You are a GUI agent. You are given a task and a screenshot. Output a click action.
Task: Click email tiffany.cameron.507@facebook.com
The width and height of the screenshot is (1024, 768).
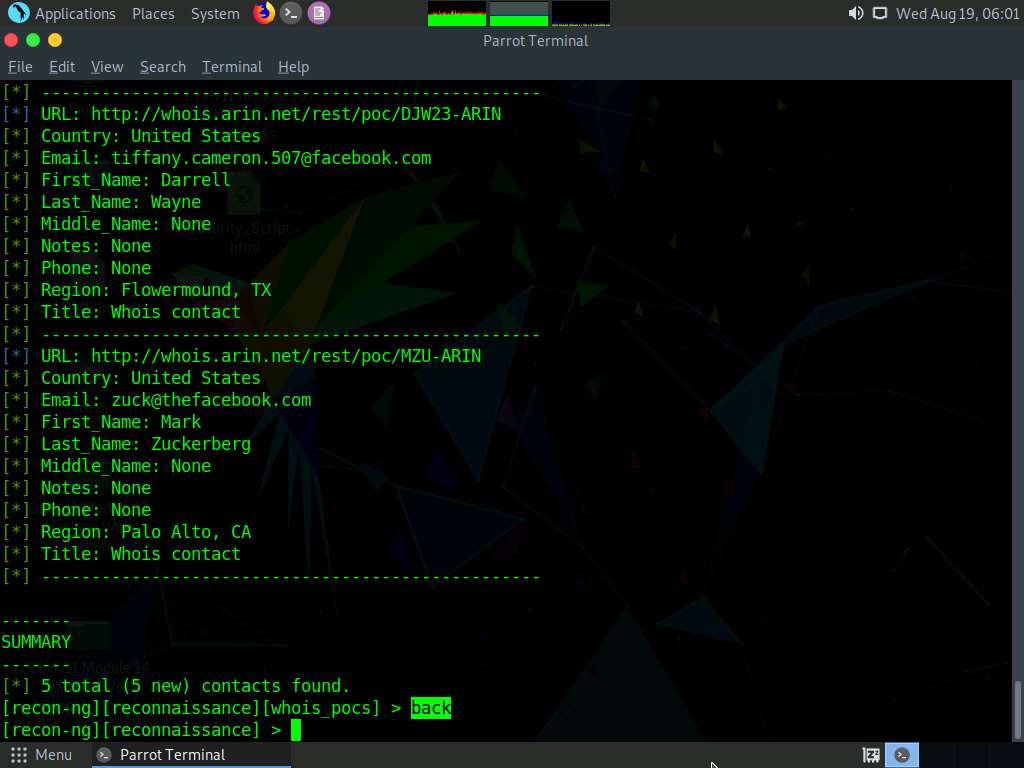tap(271, 158)
